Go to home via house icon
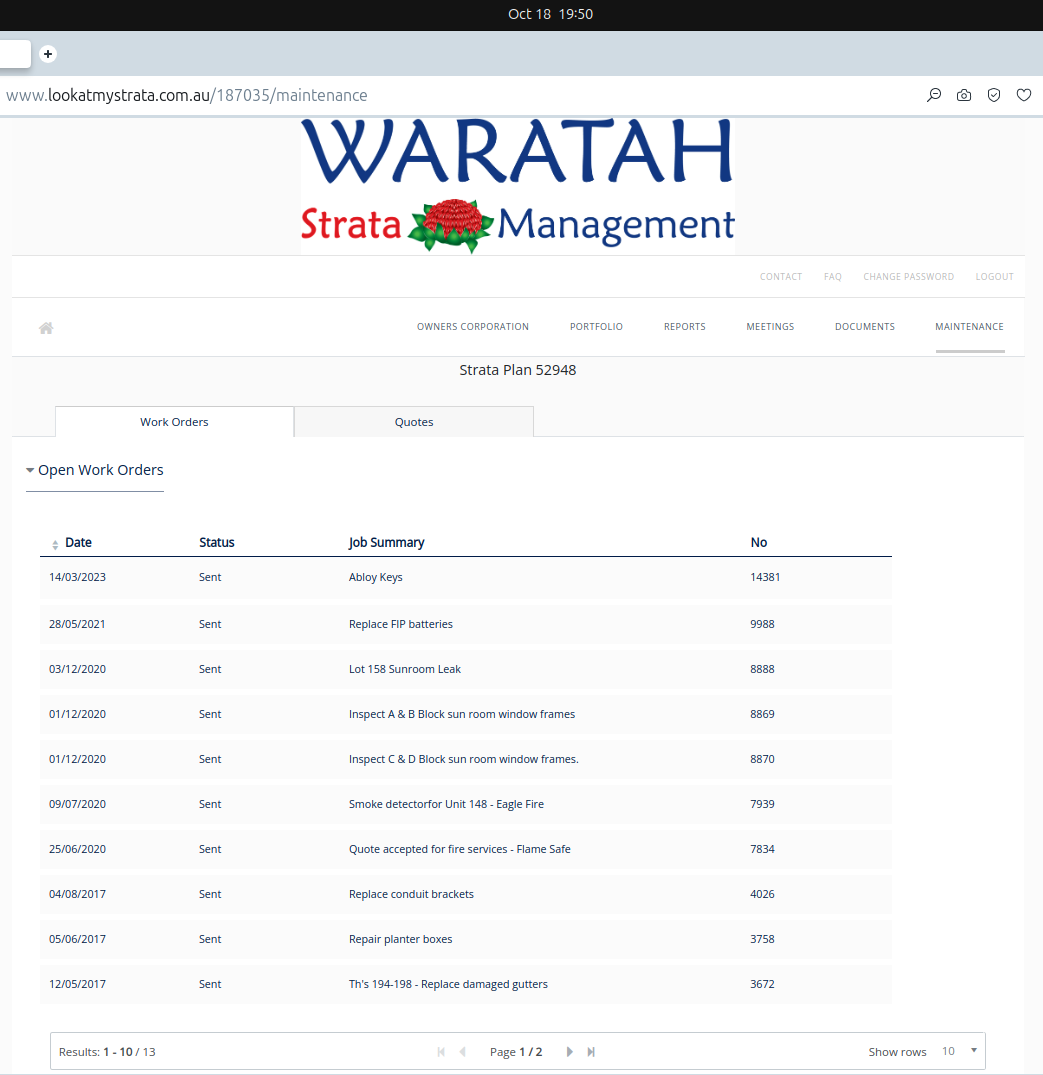 46,328
